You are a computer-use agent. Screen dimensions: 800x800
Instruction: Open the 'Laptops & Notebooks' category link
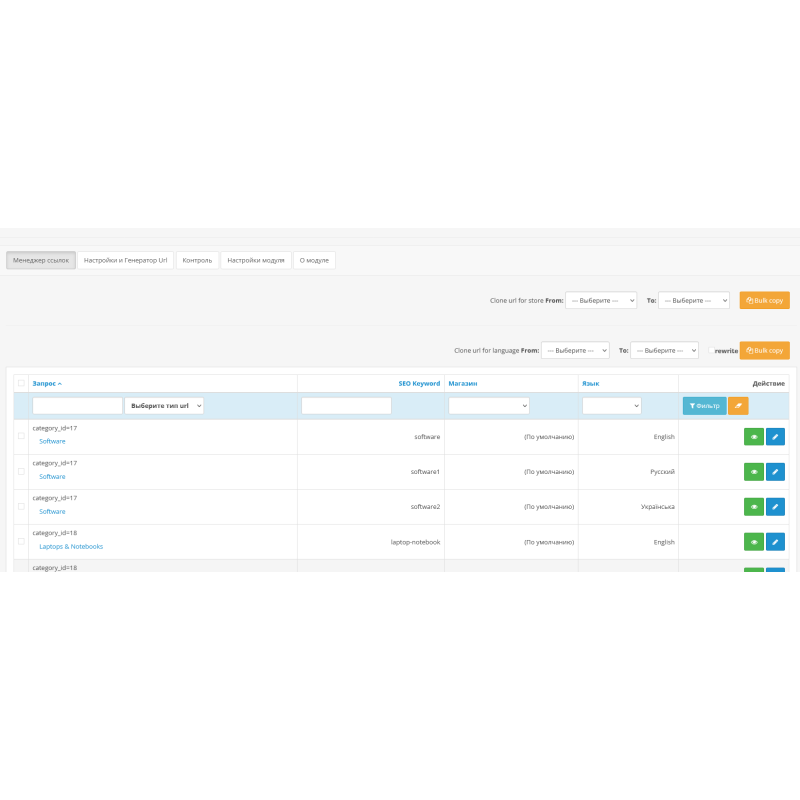[x=71, y=547]
